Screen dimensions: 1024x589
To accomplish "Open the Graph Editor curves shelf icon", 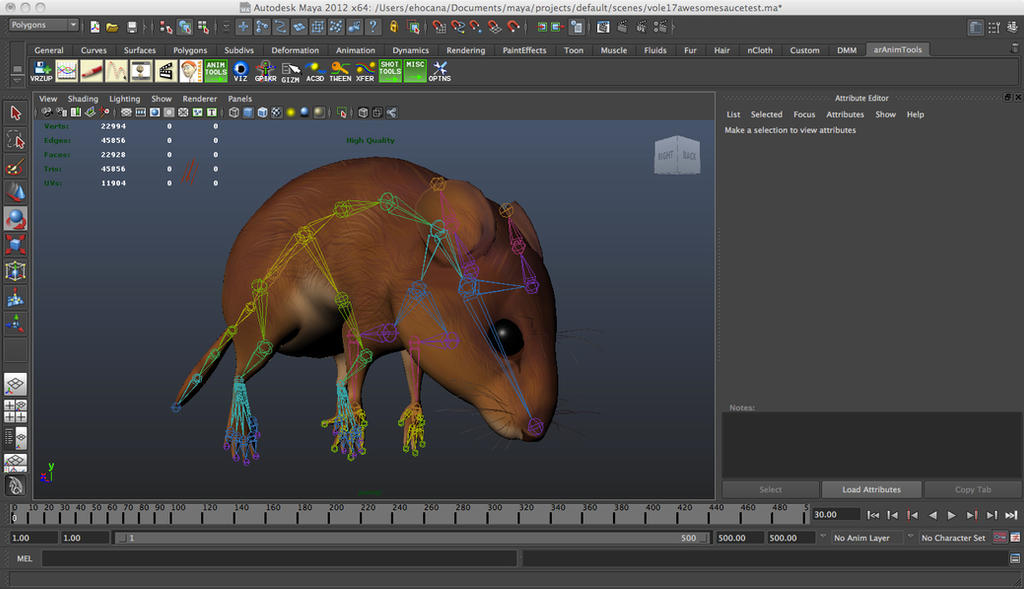I will (67, 71).
